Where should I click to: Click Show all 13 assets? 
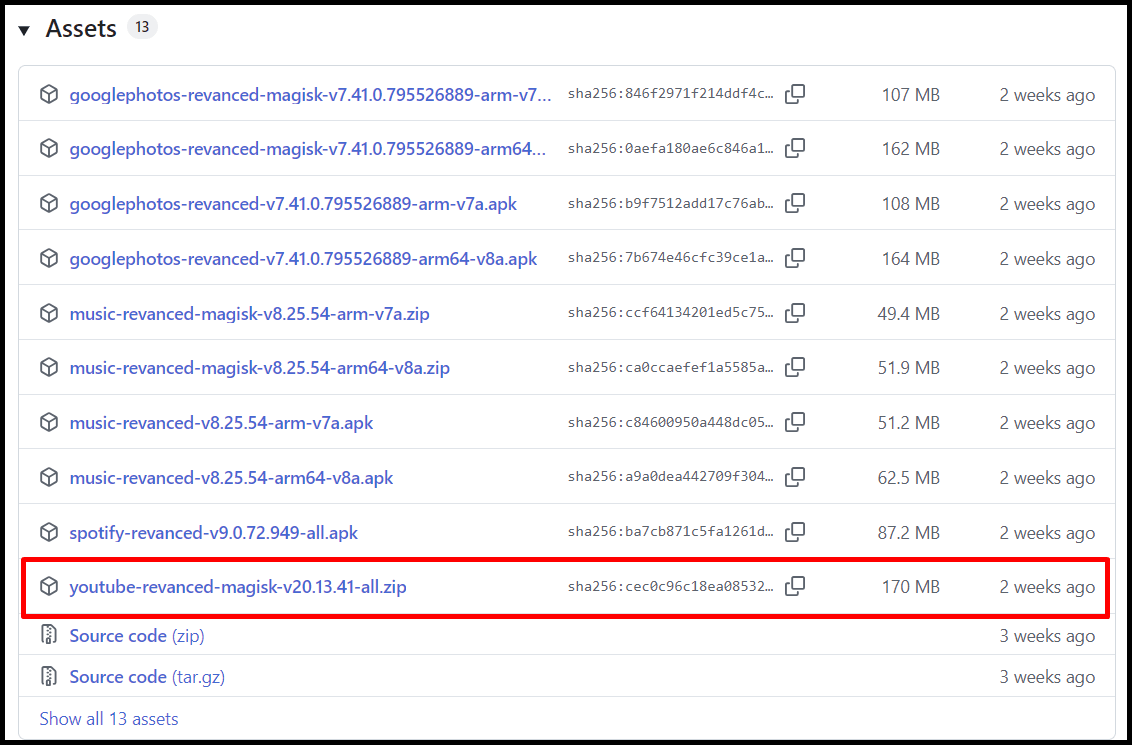(x=108, y=718)
